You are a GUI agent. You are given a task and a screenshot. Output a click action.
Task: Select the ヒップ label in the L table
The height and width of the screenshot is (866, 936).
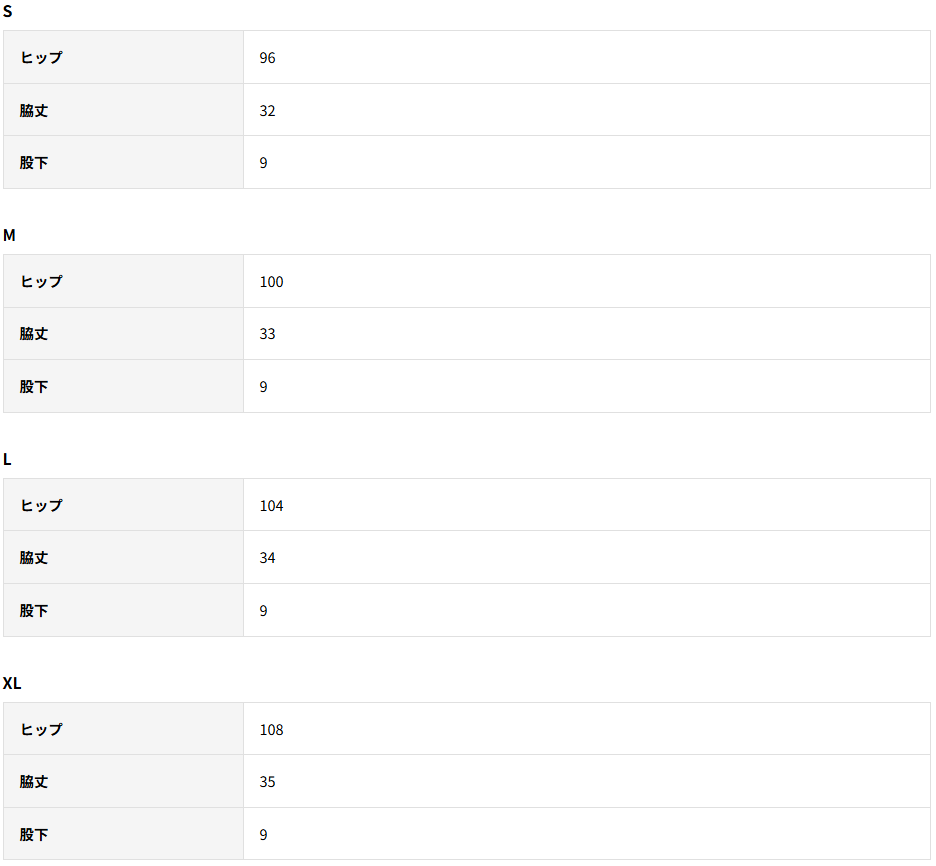point(41,506)
